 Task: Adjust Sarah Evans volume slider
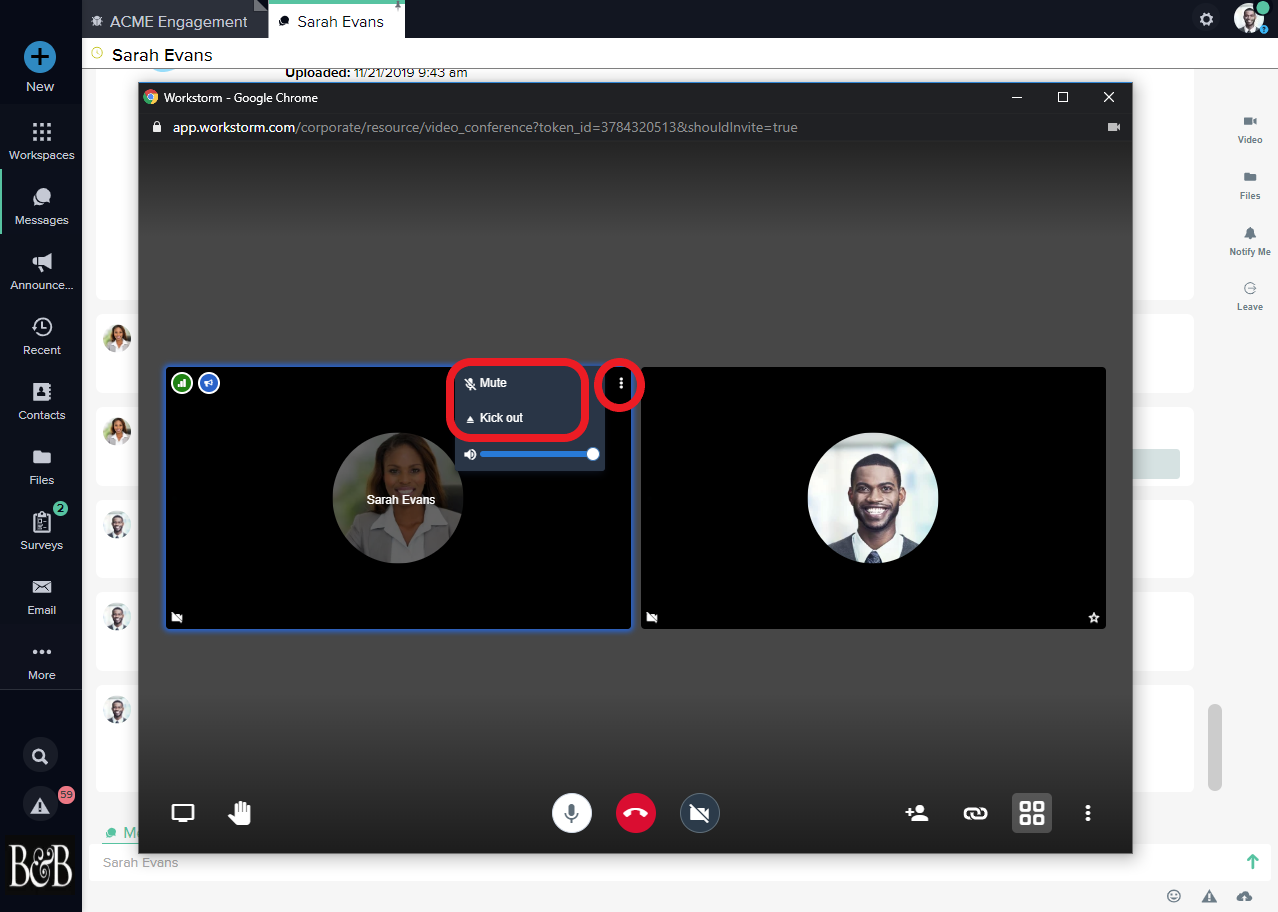[x=537, y=454]
